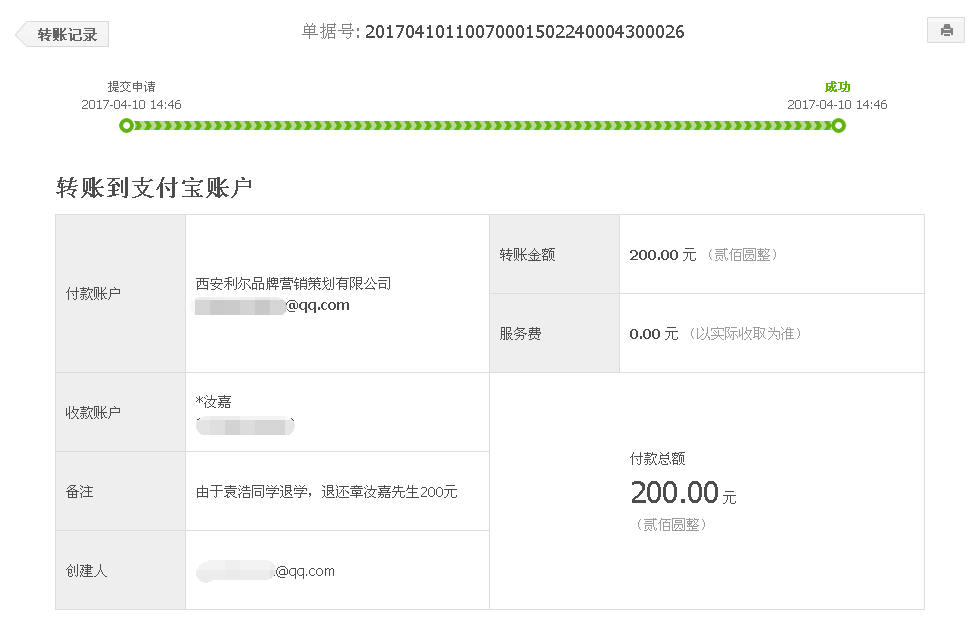Select the 单据号 number text

[x=524, y=32]
